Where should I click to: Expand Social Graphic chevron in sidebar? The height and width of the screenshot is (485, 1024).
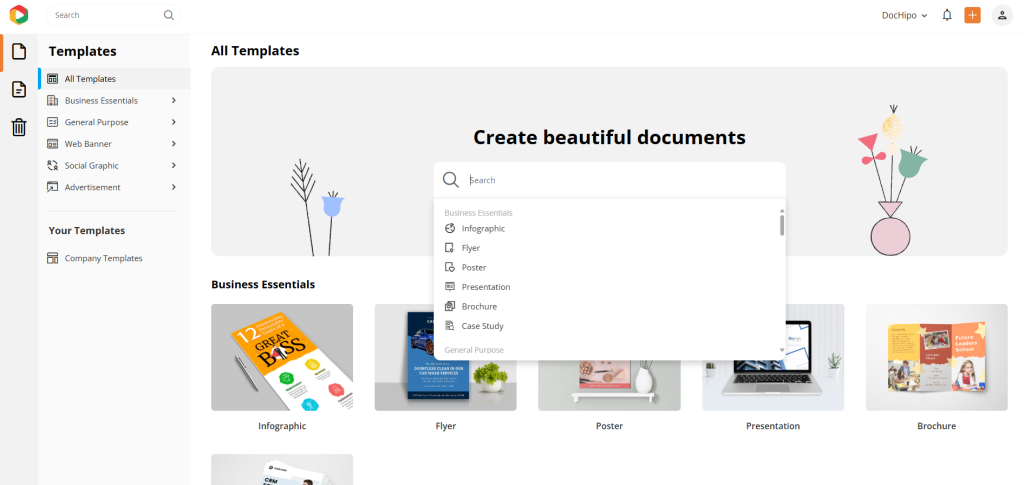[x=174, y=166]
